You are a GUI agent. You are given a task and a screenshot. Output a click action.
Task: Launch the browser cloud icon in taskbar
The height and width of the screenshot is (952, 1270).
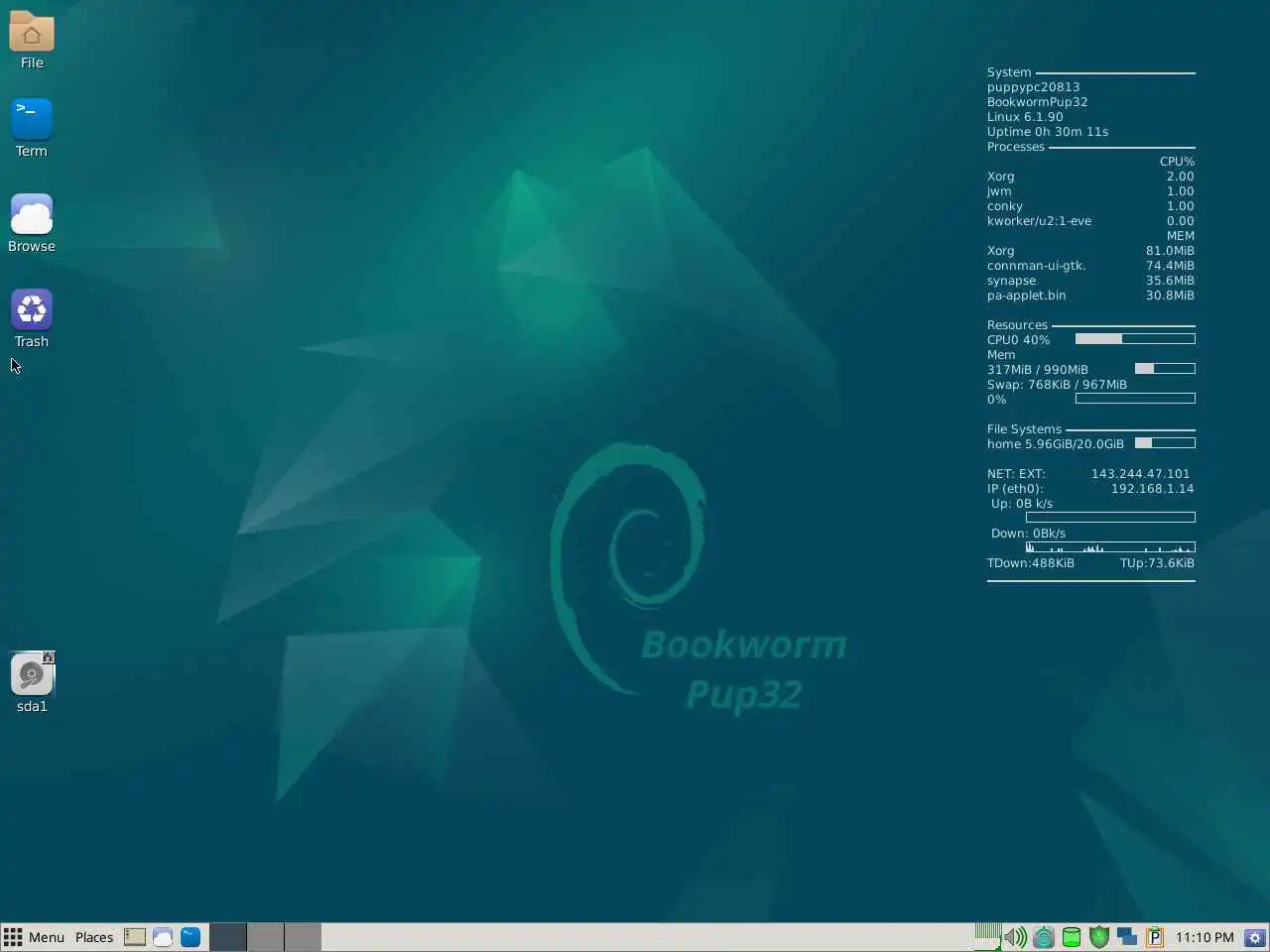pos(163,937)
